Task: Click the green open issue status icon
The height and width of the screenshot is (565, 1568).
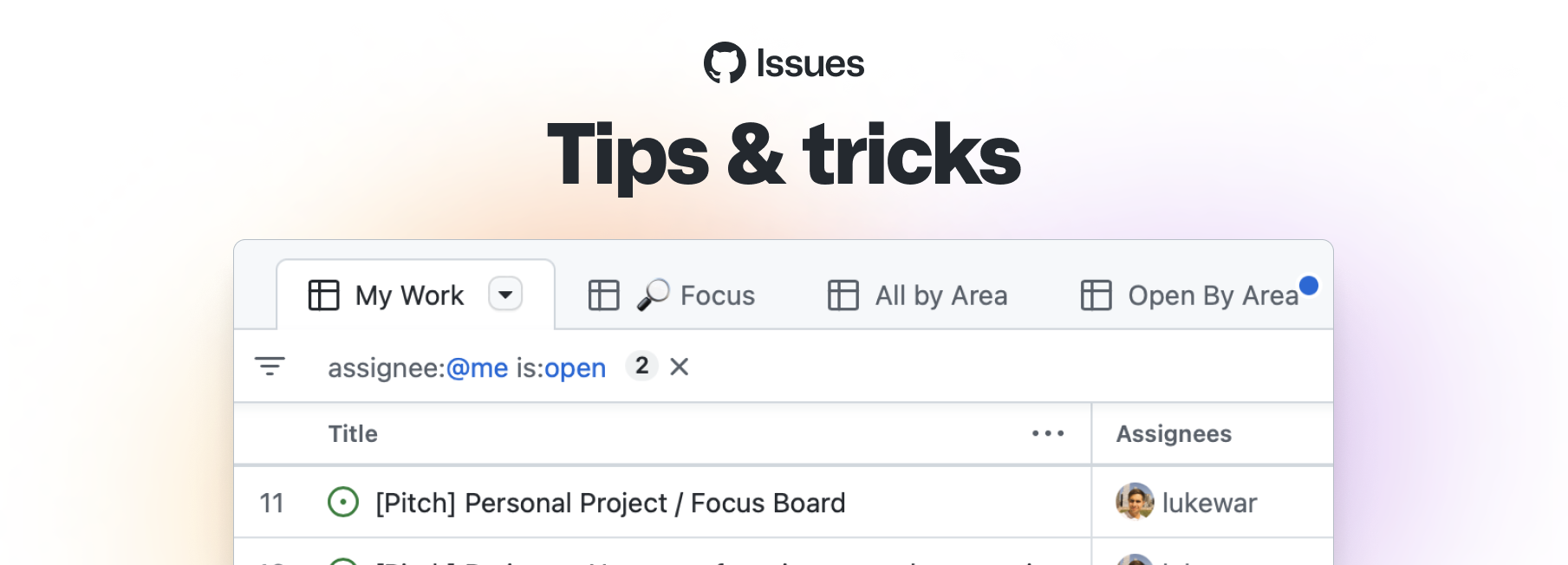Action: [345, 503]
